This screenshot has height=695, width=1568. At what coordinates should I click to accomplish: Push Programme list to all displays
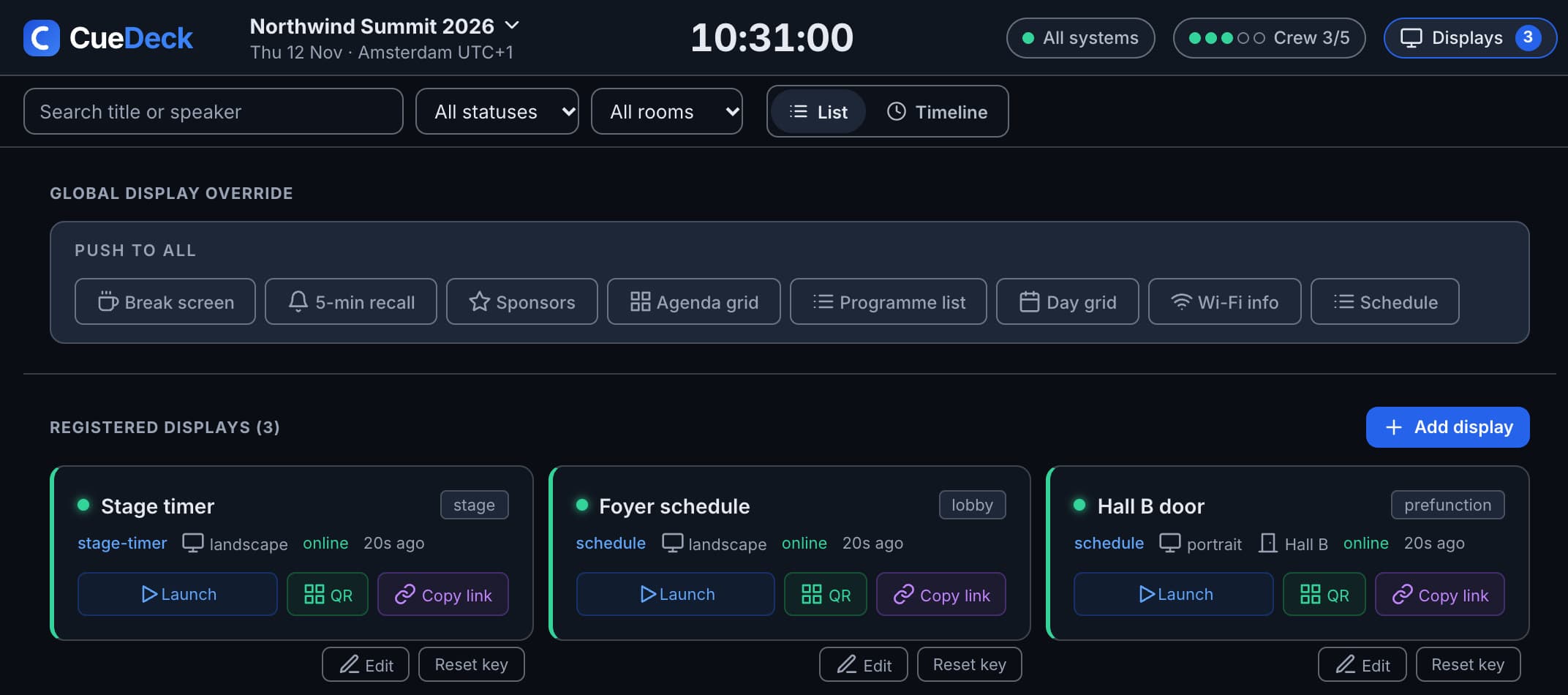click(889, 301)
